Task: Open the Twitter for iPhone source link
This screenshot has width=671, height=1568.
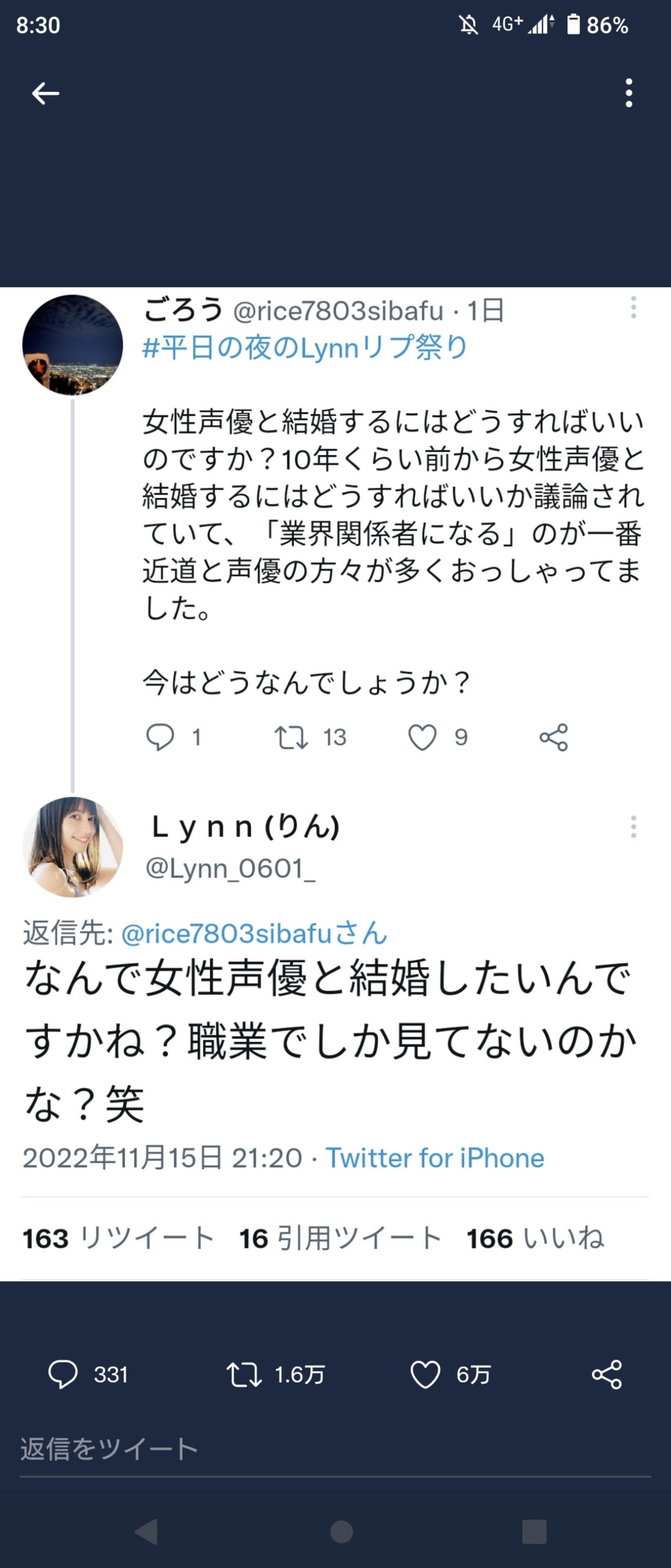Action: 435,1158
